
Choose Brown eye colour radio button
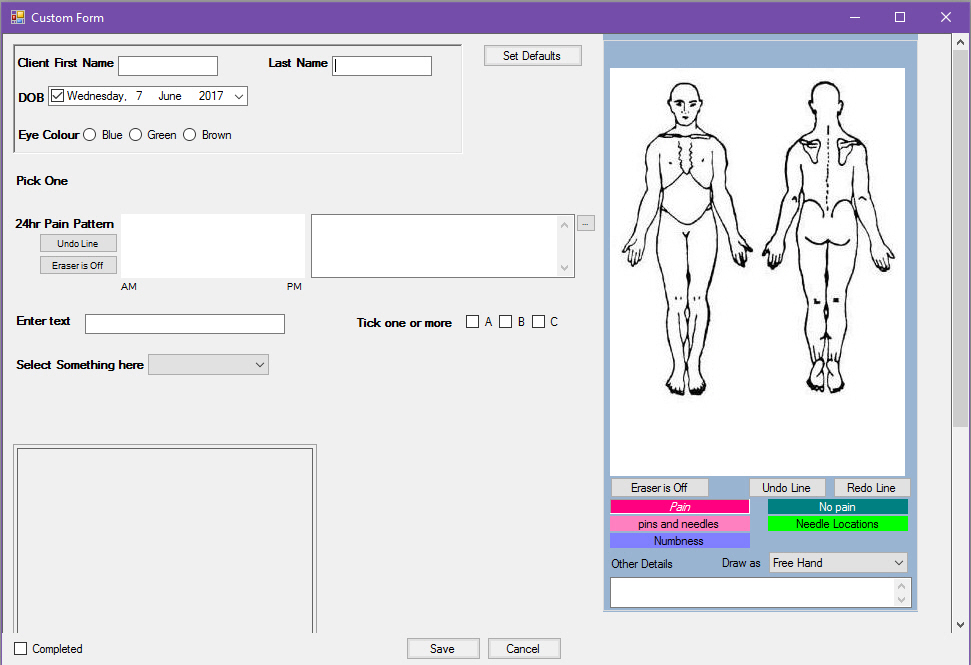click(190, 135)
